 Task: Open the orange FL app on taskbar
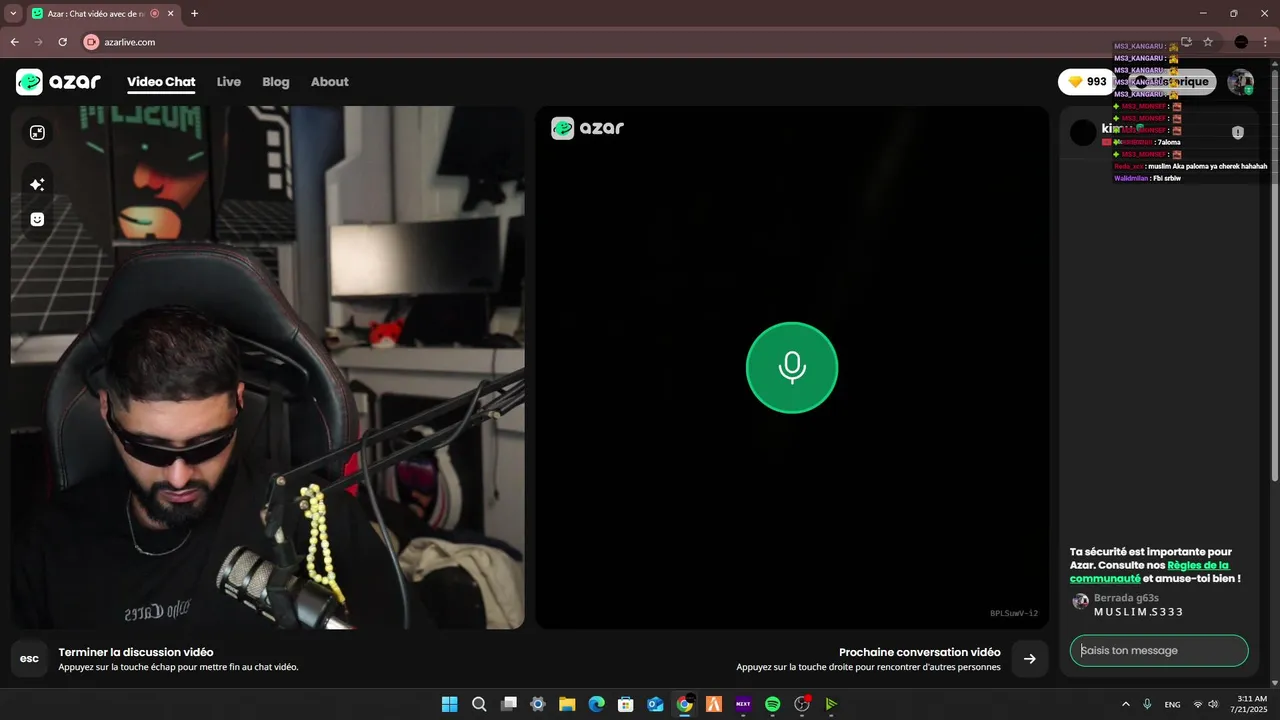[x=714, y=704]
